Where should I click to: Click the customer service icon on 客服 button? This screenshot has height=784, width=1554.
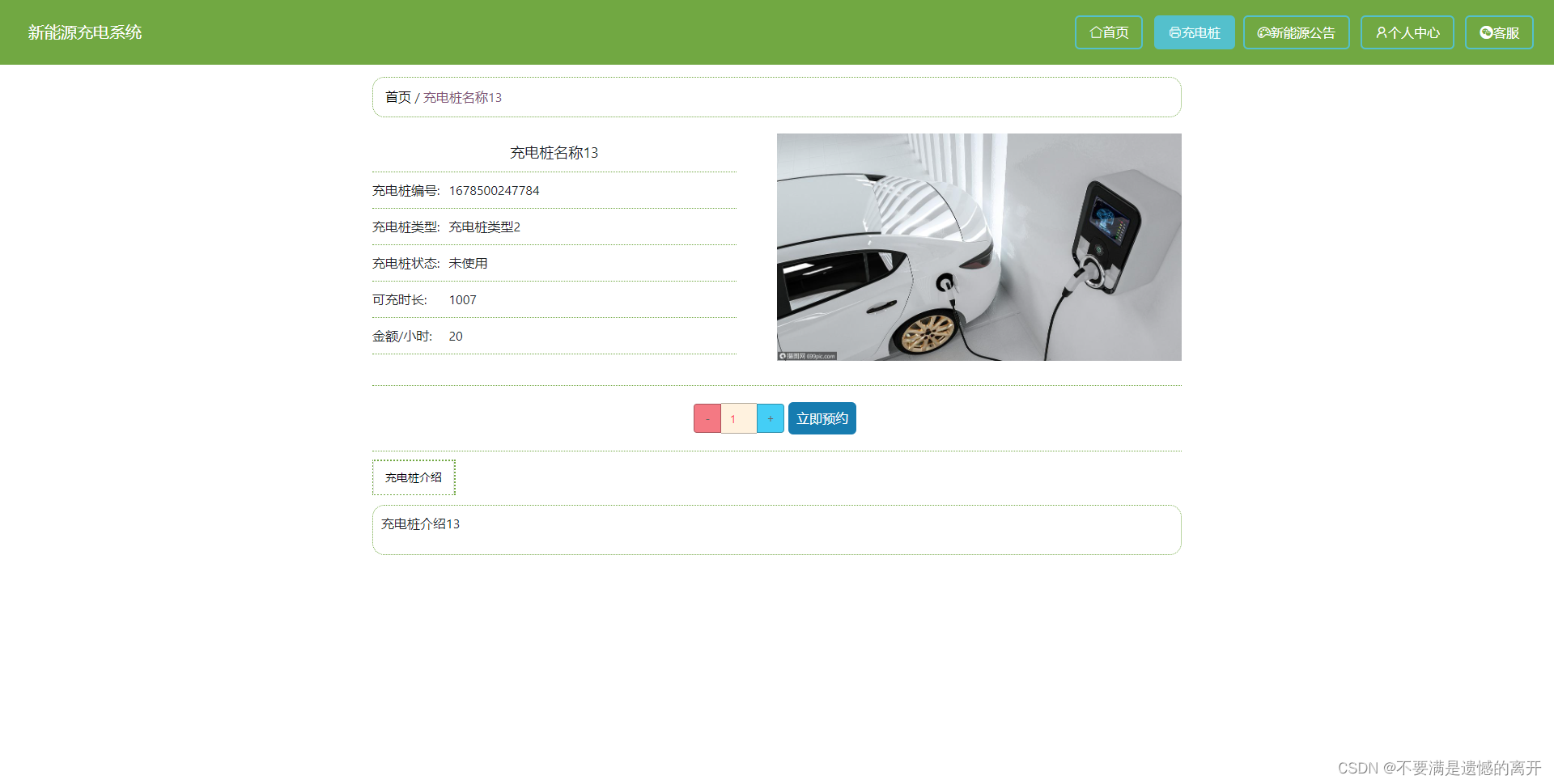[x=1486, y=32]
